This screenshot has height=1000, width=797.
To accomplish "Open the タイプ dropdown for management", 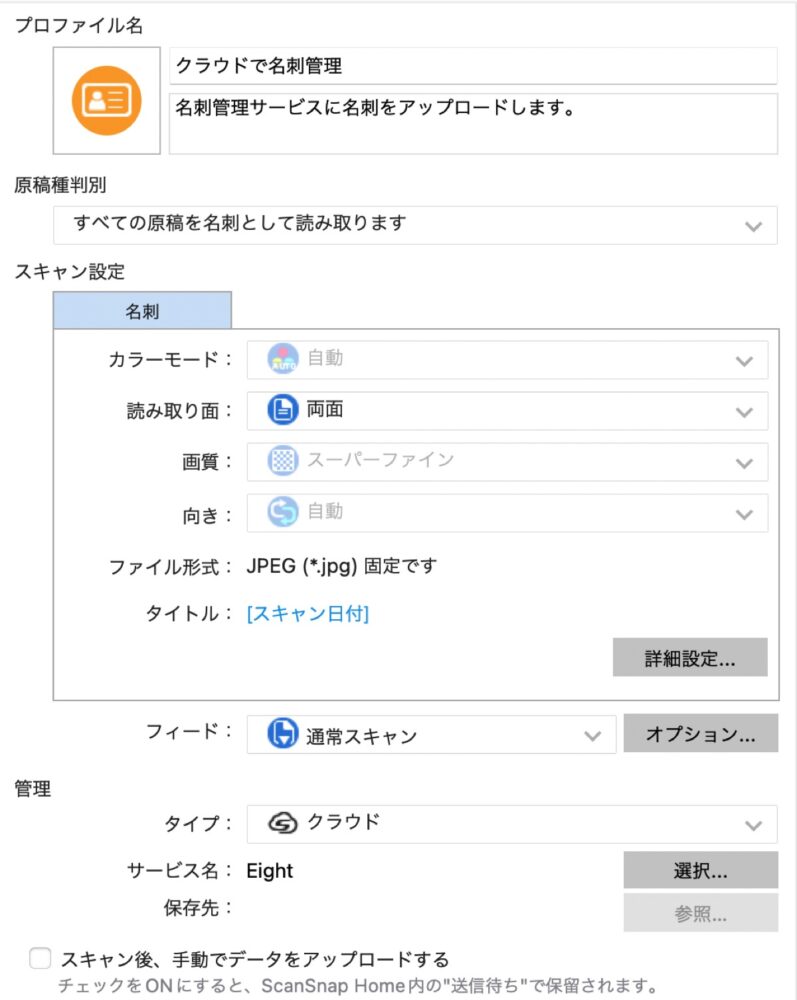I will [754, 824].
